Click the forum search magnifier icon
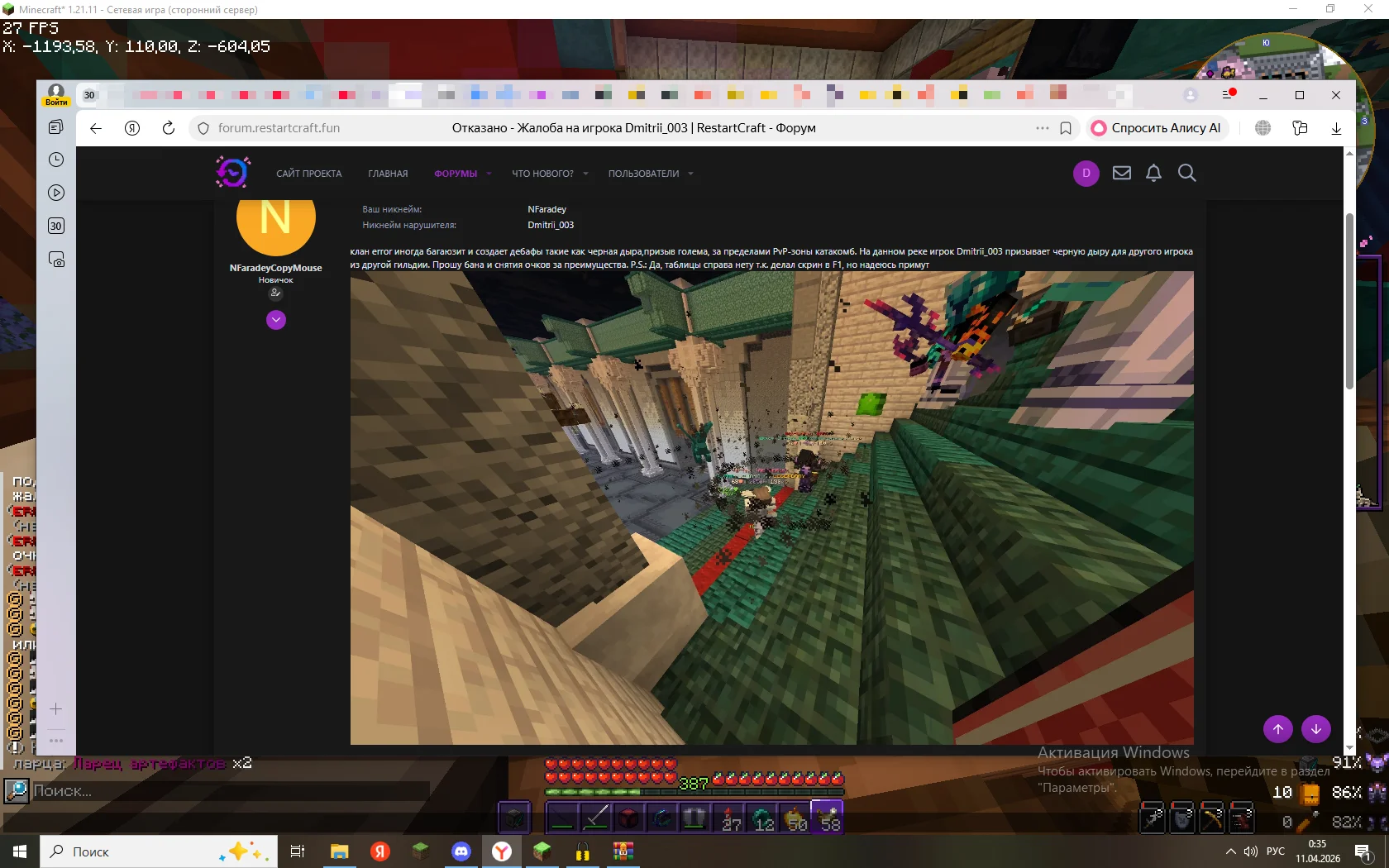1389x868 pixels. click(x=1186, y=173)
